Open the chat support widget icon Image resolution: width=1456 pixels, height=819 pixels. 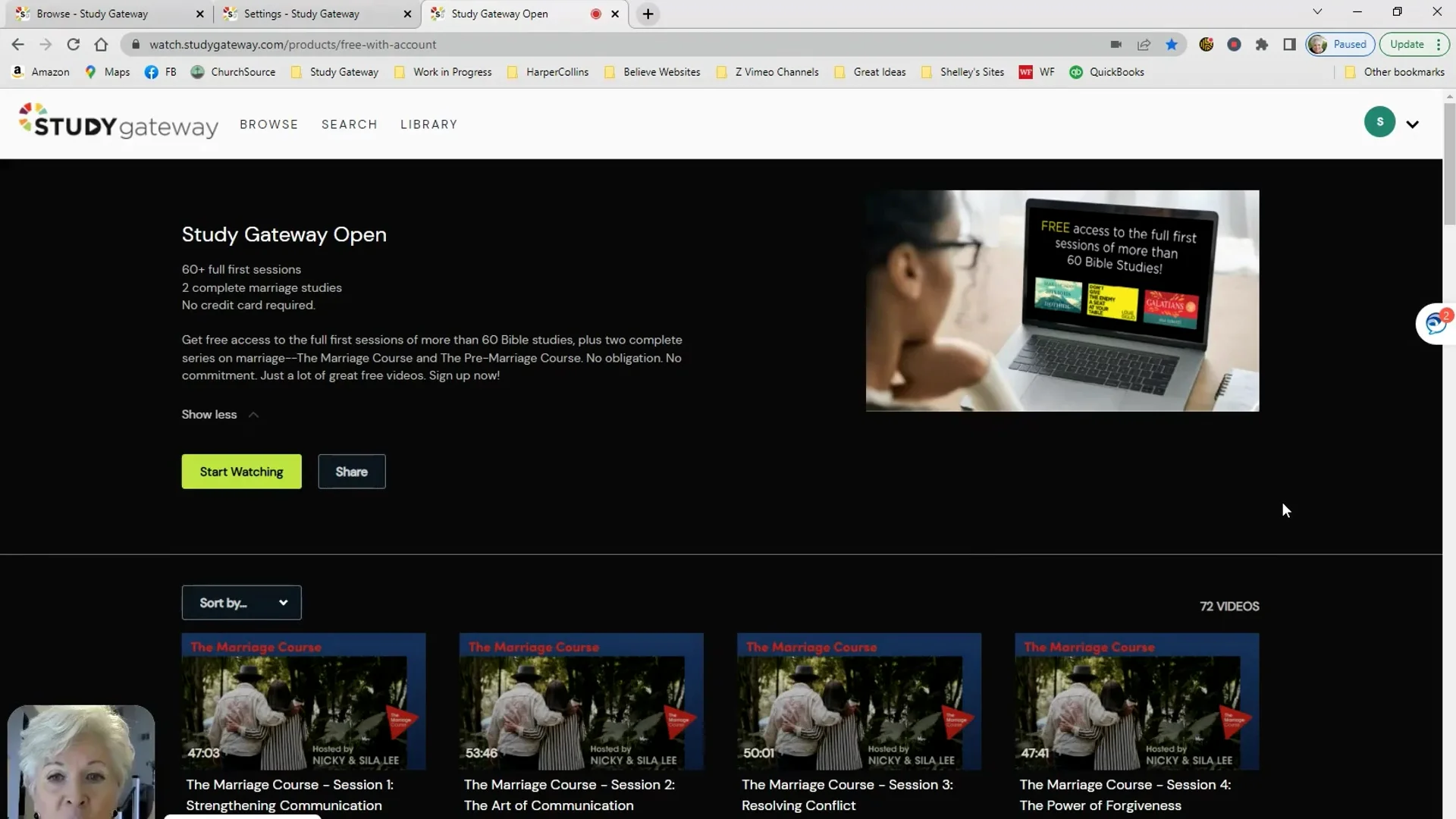1435,324
